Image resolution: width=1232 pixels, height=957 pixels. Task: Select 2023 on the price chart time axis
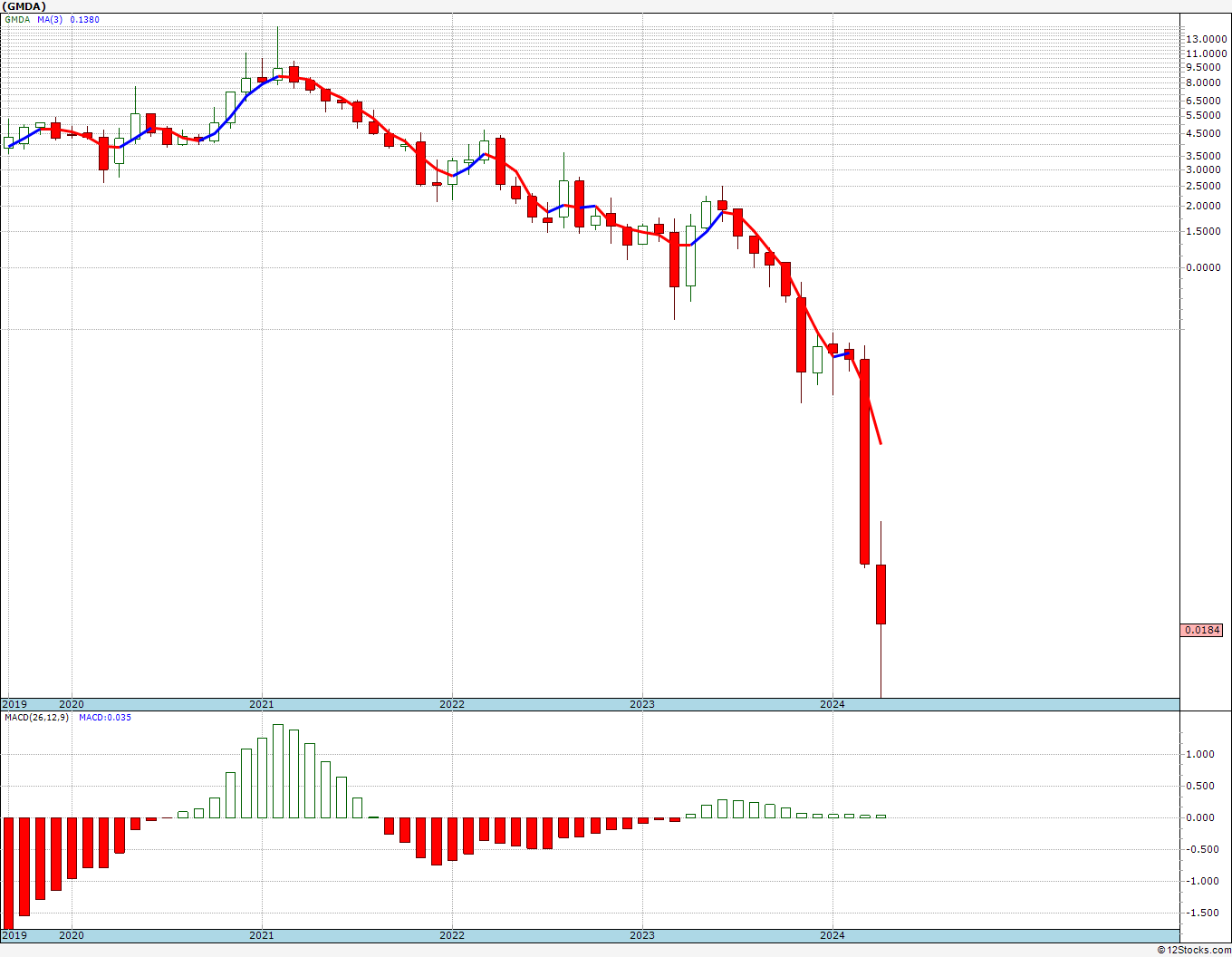pos(641,704)
